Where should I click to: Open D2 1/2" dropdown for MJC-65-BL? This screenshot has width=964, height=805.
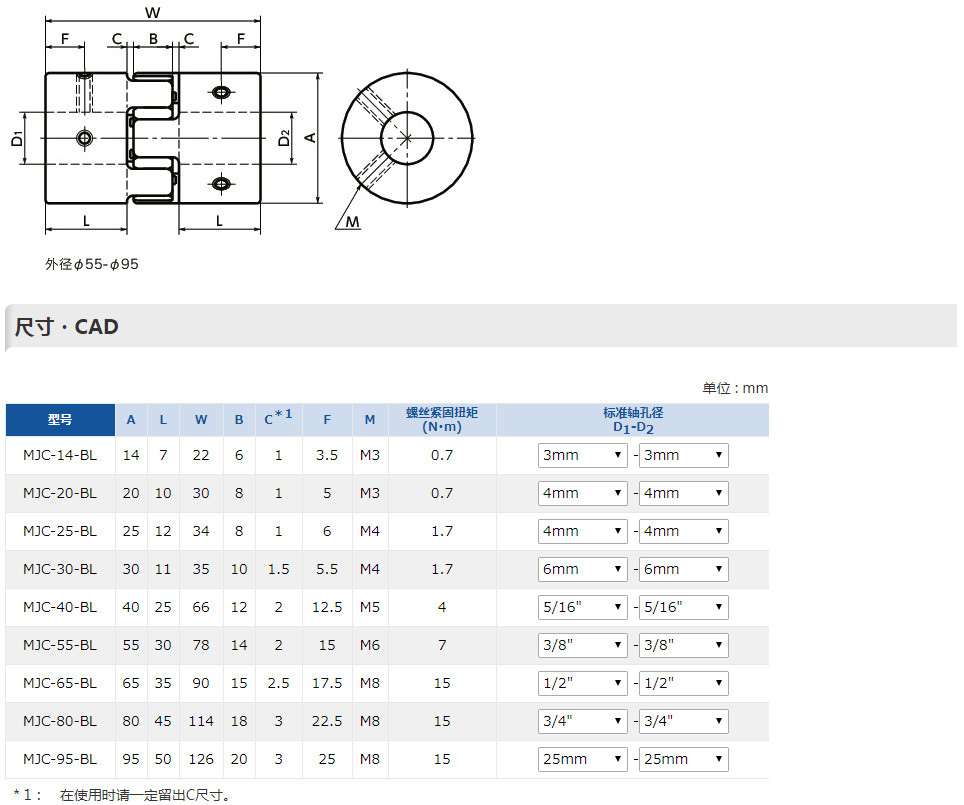[683, 683]
